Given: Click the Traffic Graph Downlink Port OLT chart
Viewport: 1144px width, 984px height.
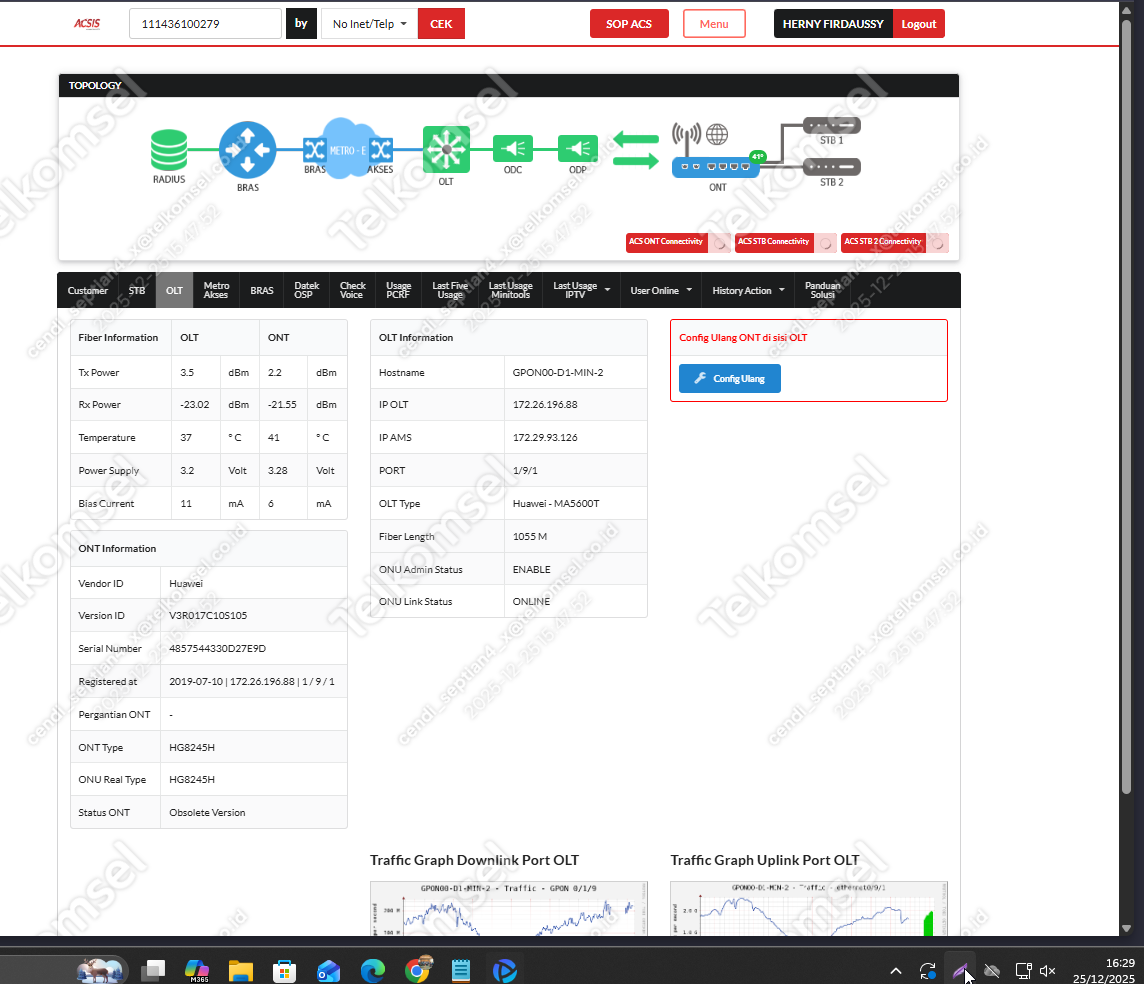Looking at the screenshot, I should tap(509, 909).
